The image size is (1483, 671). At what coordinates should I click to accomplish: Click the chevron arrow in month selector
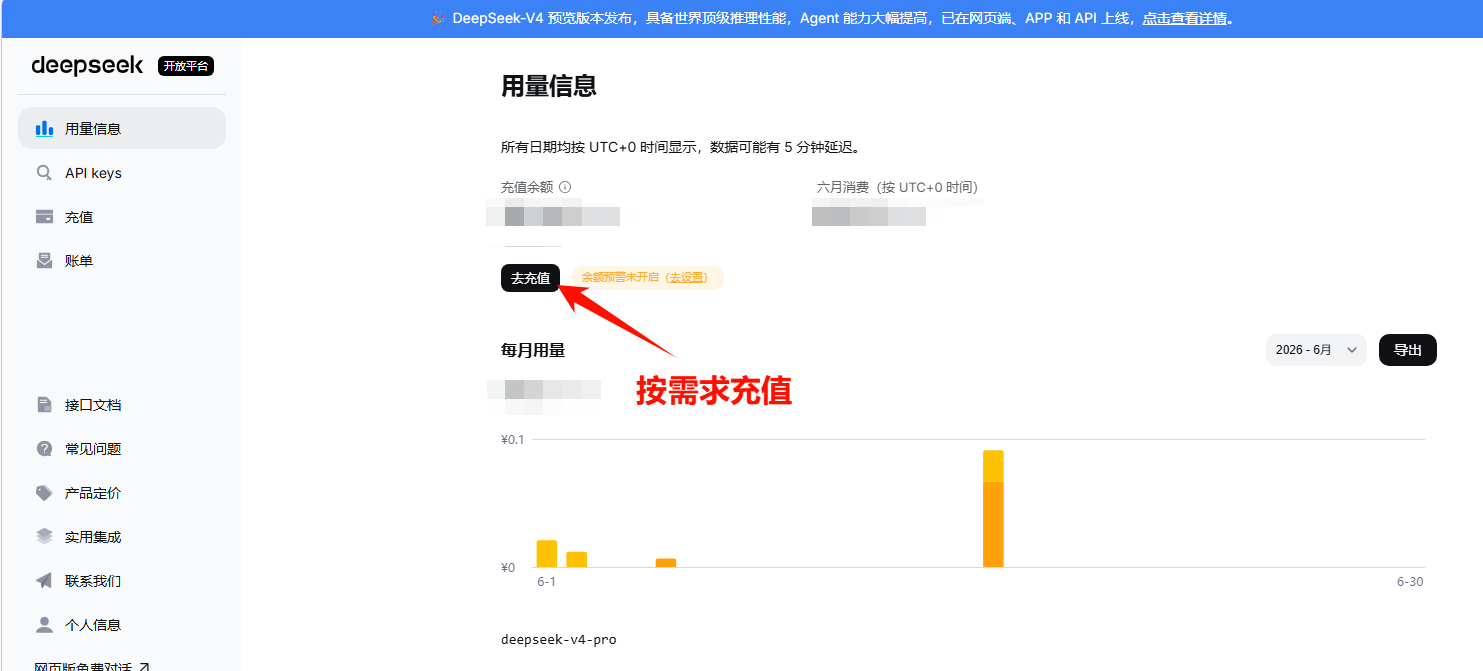(1352, 350)
